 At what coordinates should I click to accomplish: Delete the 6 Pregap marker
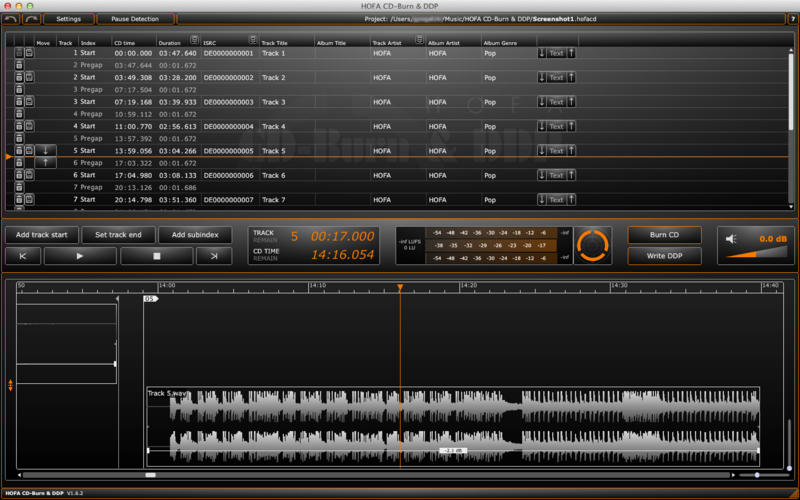pos(19,163)
